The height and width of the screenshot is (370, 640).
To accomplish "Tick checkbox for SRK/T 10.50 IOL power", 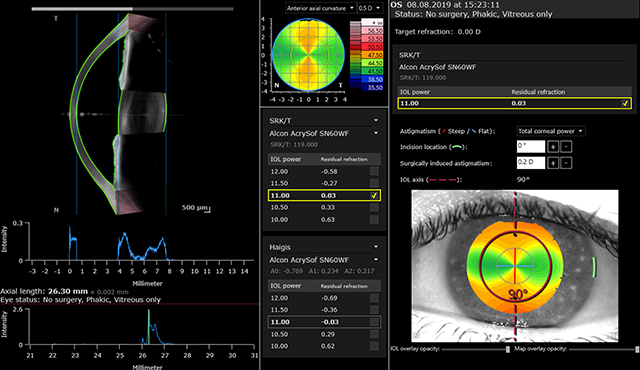I will [374, 208].
